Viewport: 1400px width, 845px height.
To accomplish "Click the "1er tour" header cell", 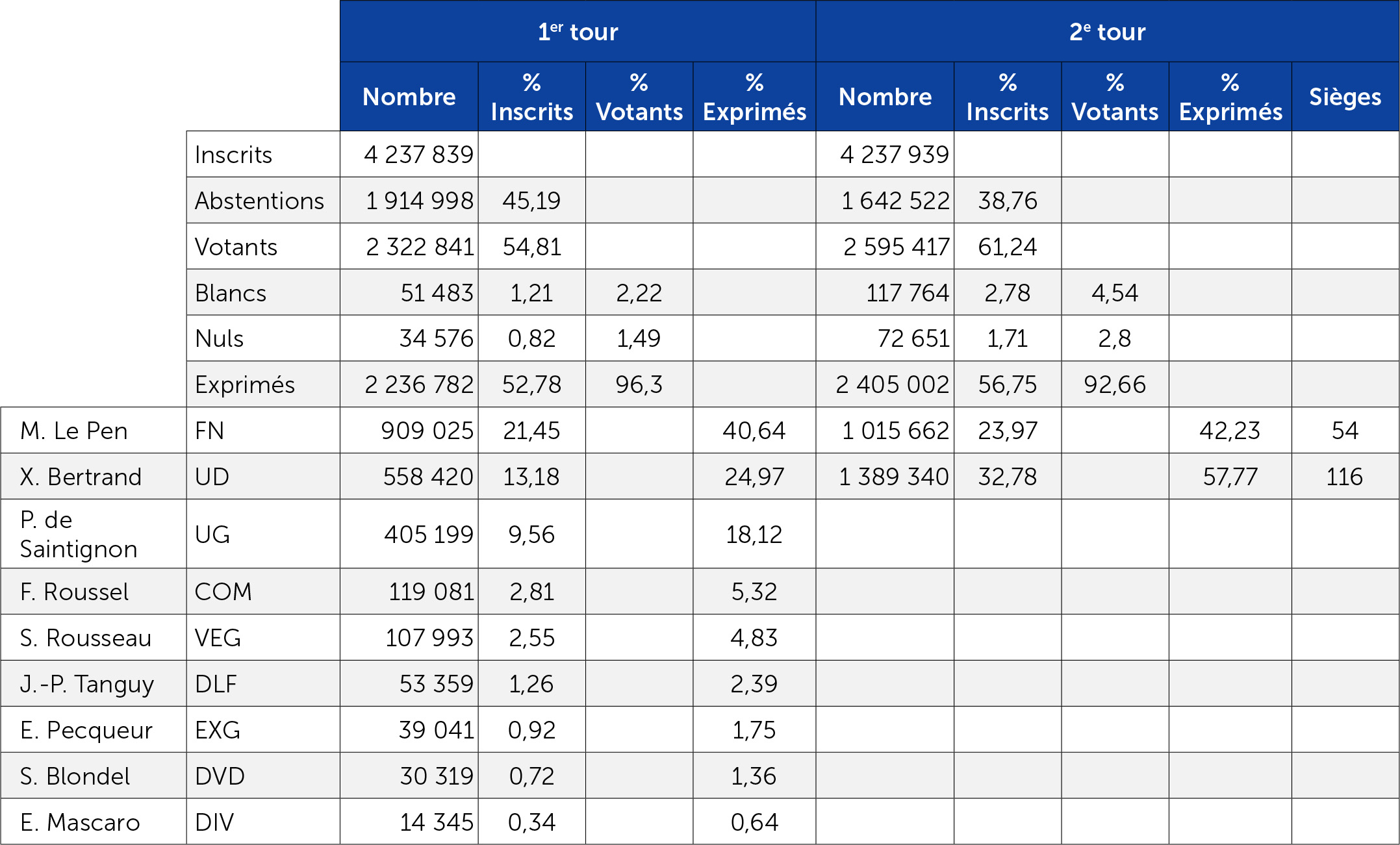I will (578, 31).
